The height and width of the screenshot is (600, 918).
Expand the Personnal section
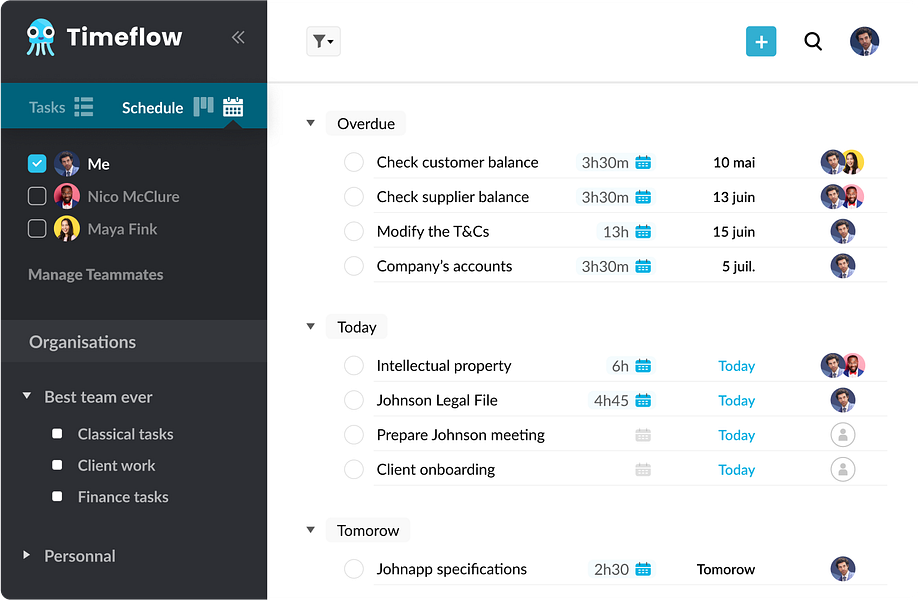tap(26, 556)
